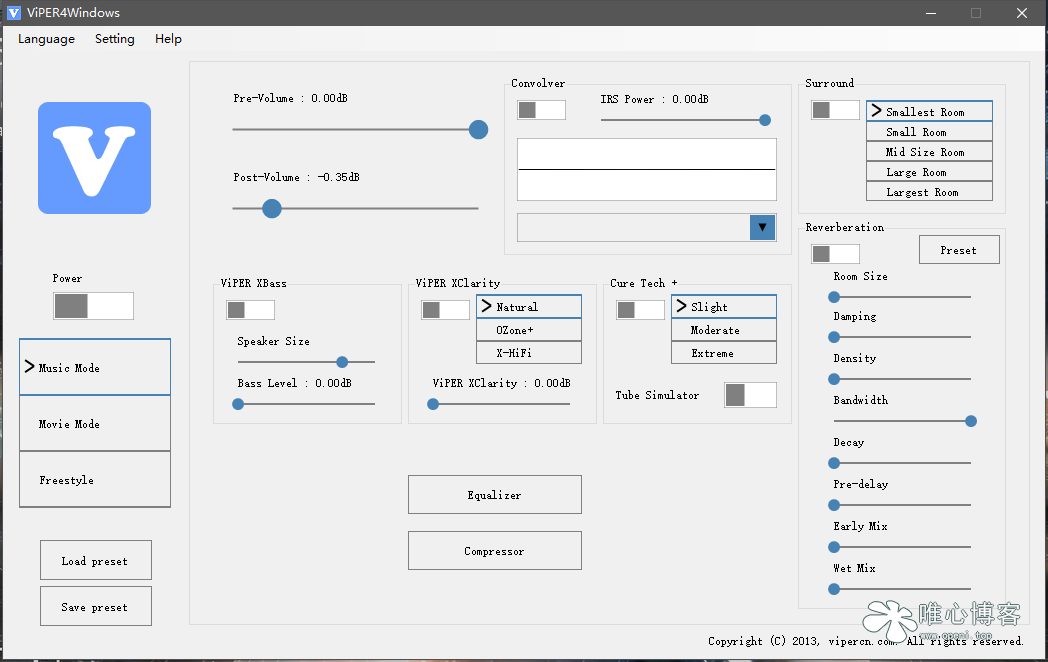This screenshot has height=662, width=1048.
Task: Open the Convolver impulse response dropdown arrow
Action: tap(763, 227)
